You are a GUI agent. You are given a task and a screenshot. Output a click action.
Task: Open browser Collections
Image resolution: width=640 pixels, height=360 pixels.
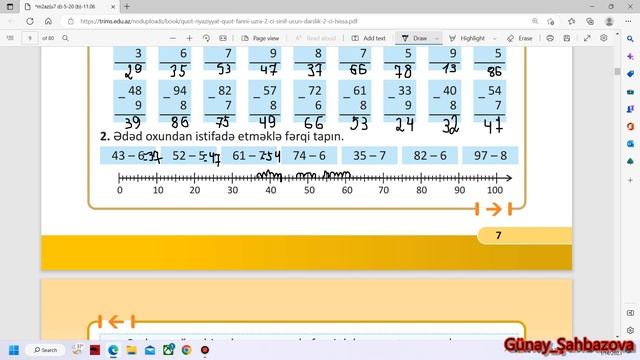[x=590, y=21]
